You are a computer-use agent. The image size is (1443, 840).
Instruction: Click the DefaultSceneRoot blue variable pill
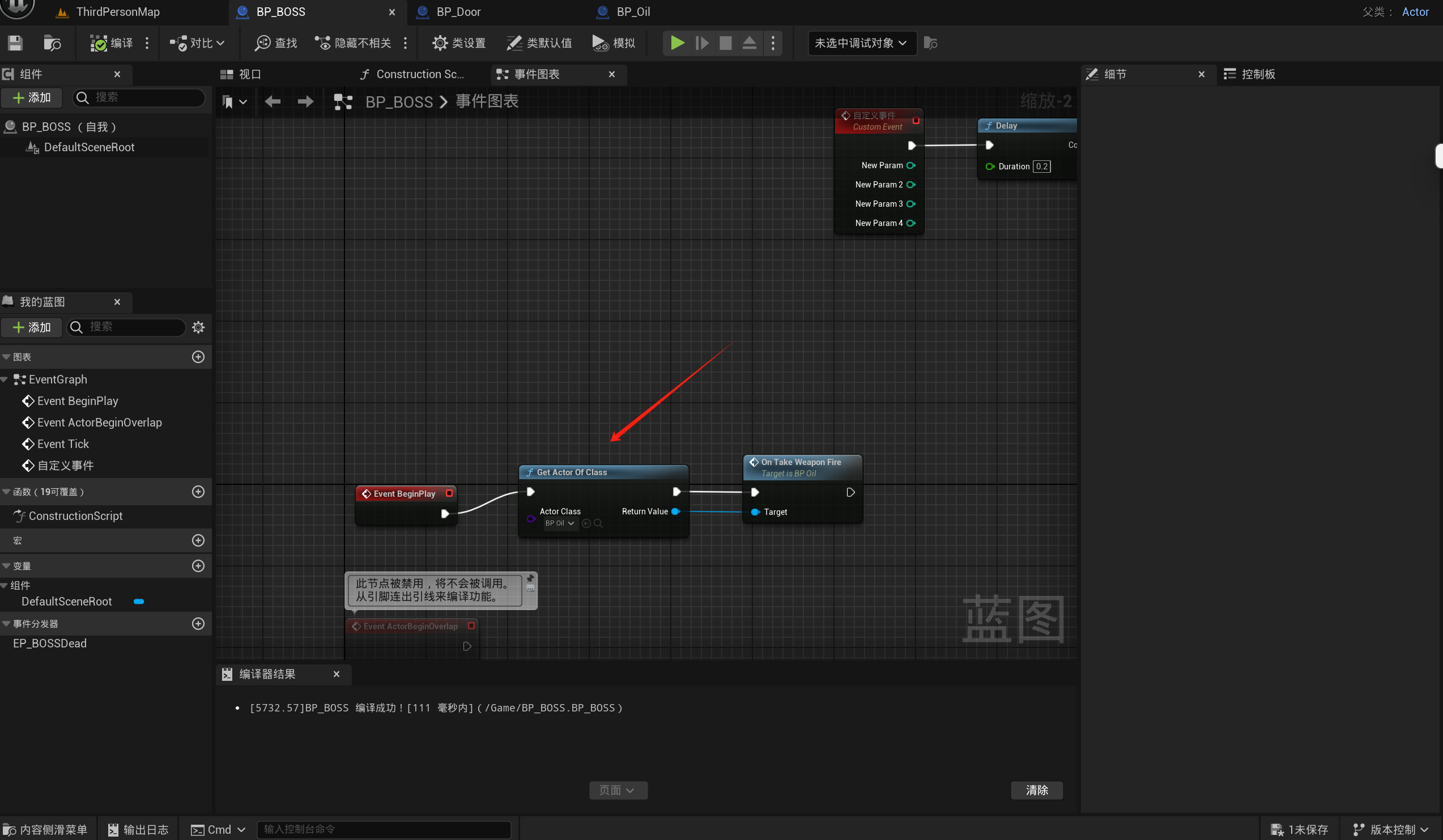pyautogui.click(x=139, y=601)
